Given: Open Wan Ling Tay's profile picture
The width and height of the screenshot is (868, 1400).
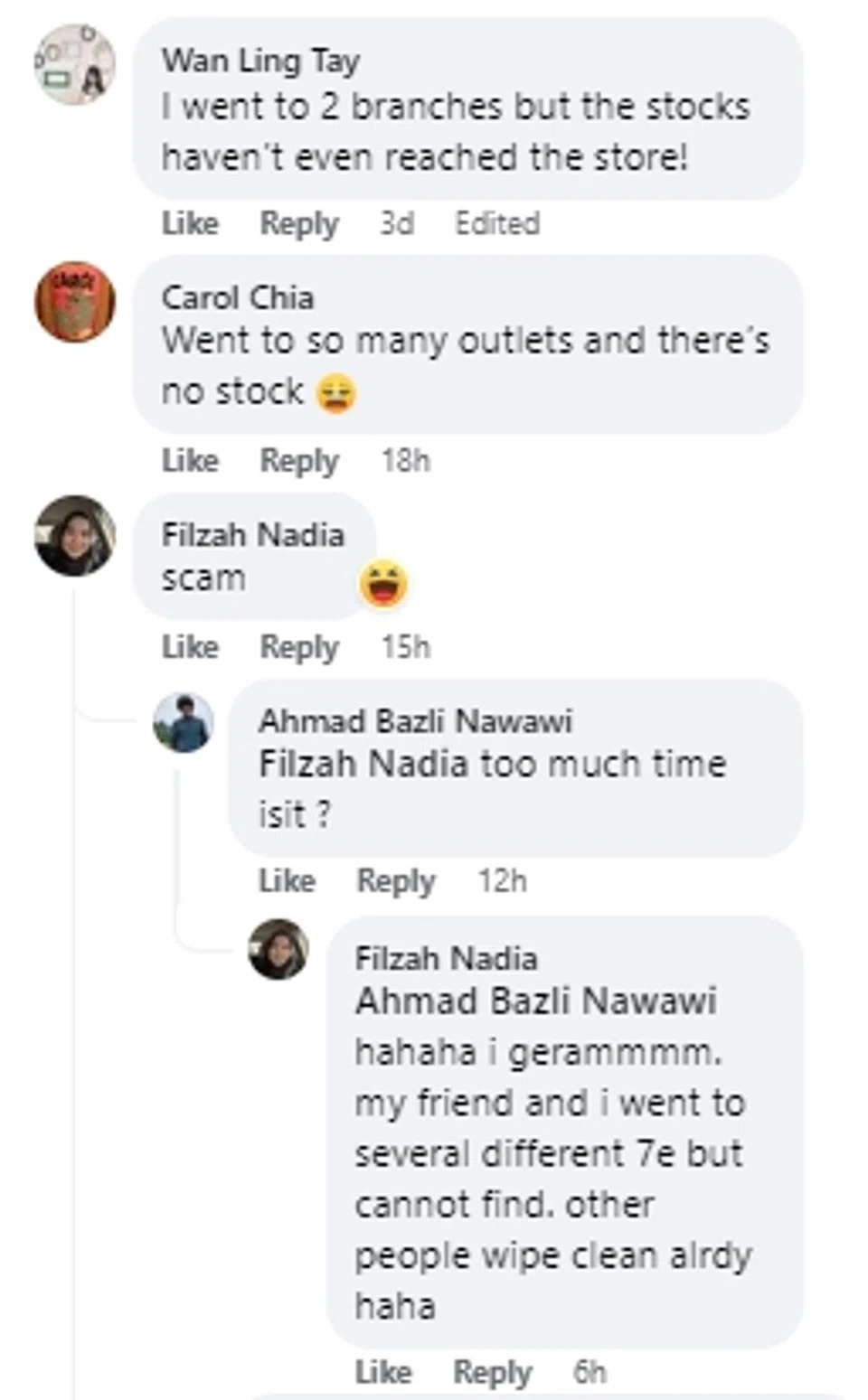Looking at the screenshot, I should (75, 64).
